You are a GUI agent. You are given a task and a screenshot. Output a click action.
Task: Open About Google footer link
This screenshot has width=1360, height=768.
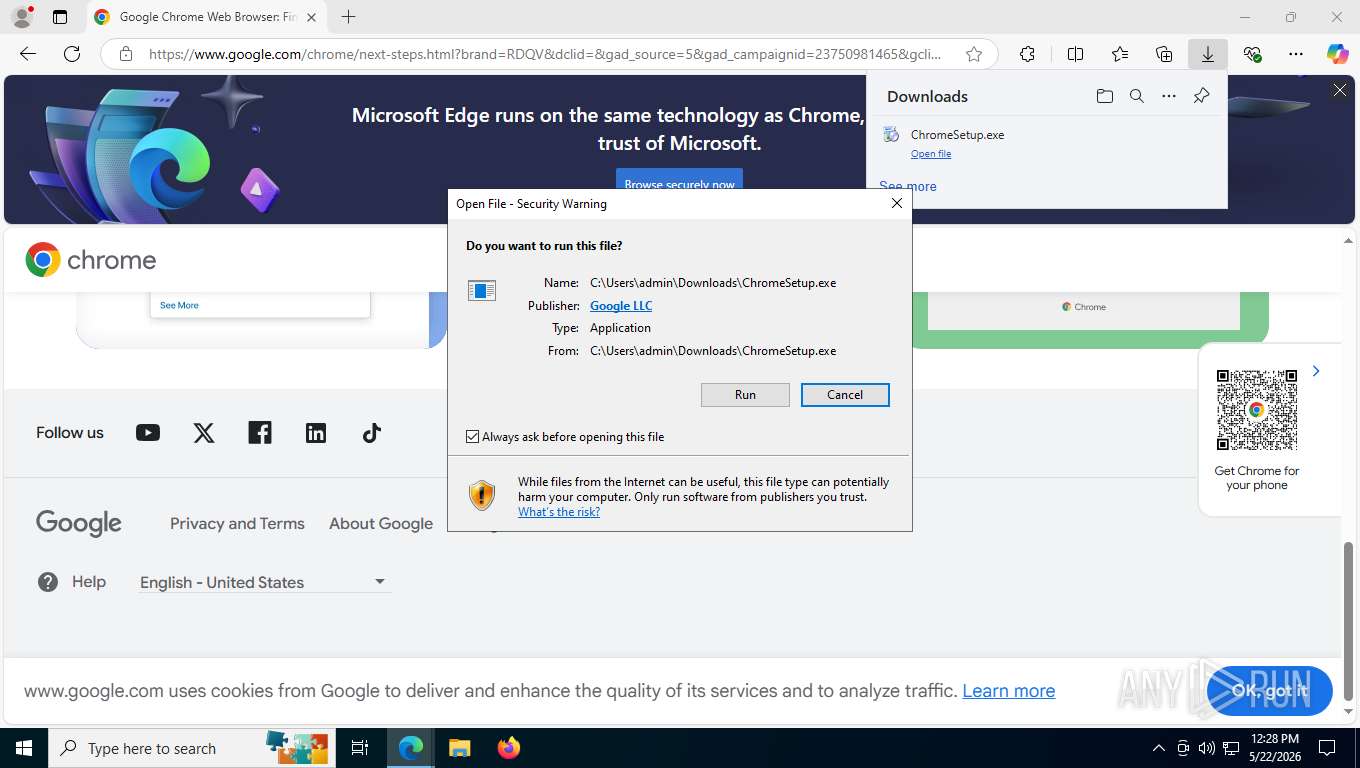(381, 523)
